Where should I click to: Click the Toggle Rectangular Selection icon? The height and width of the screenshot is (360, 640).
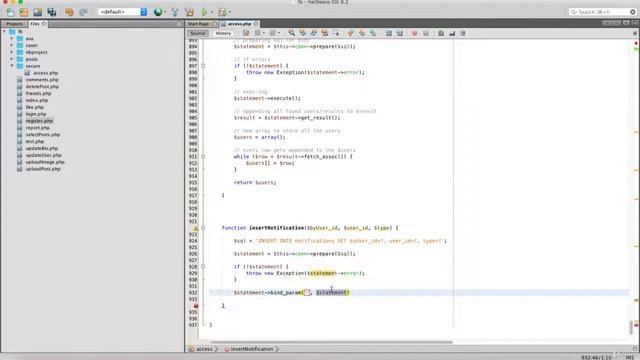[336, 33]
